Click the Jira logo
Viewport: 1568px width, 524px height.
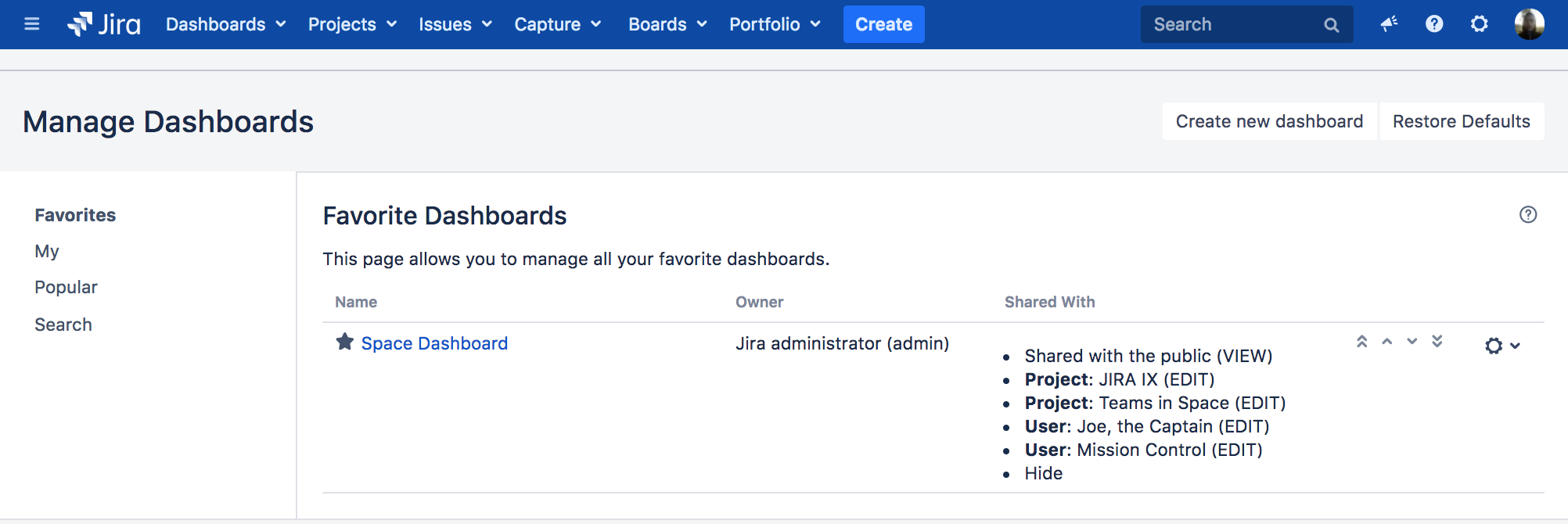104,24
